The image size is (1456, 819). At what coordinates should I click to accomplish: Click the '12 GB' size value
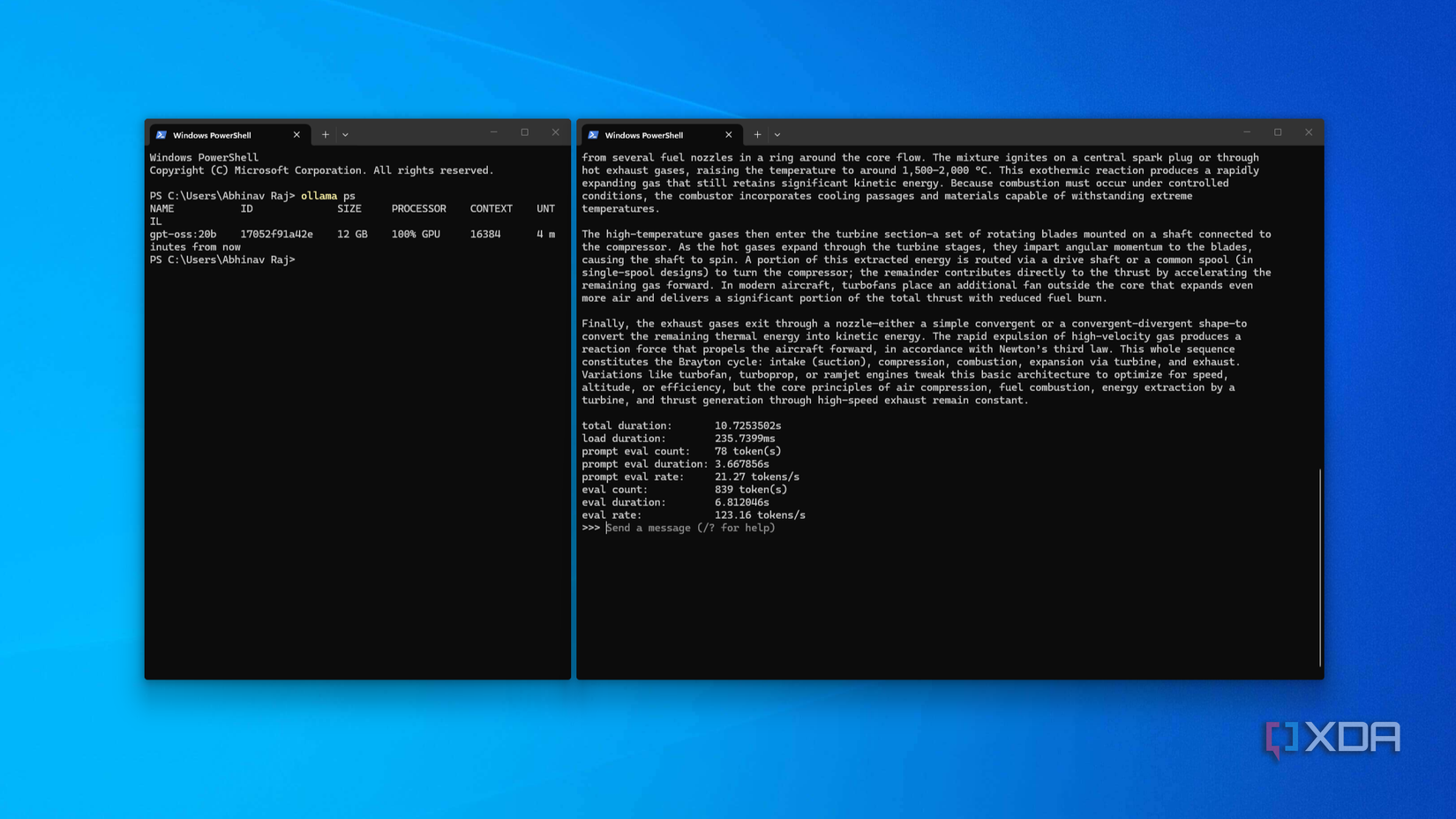pyautogui.click(x=352, y=235)
